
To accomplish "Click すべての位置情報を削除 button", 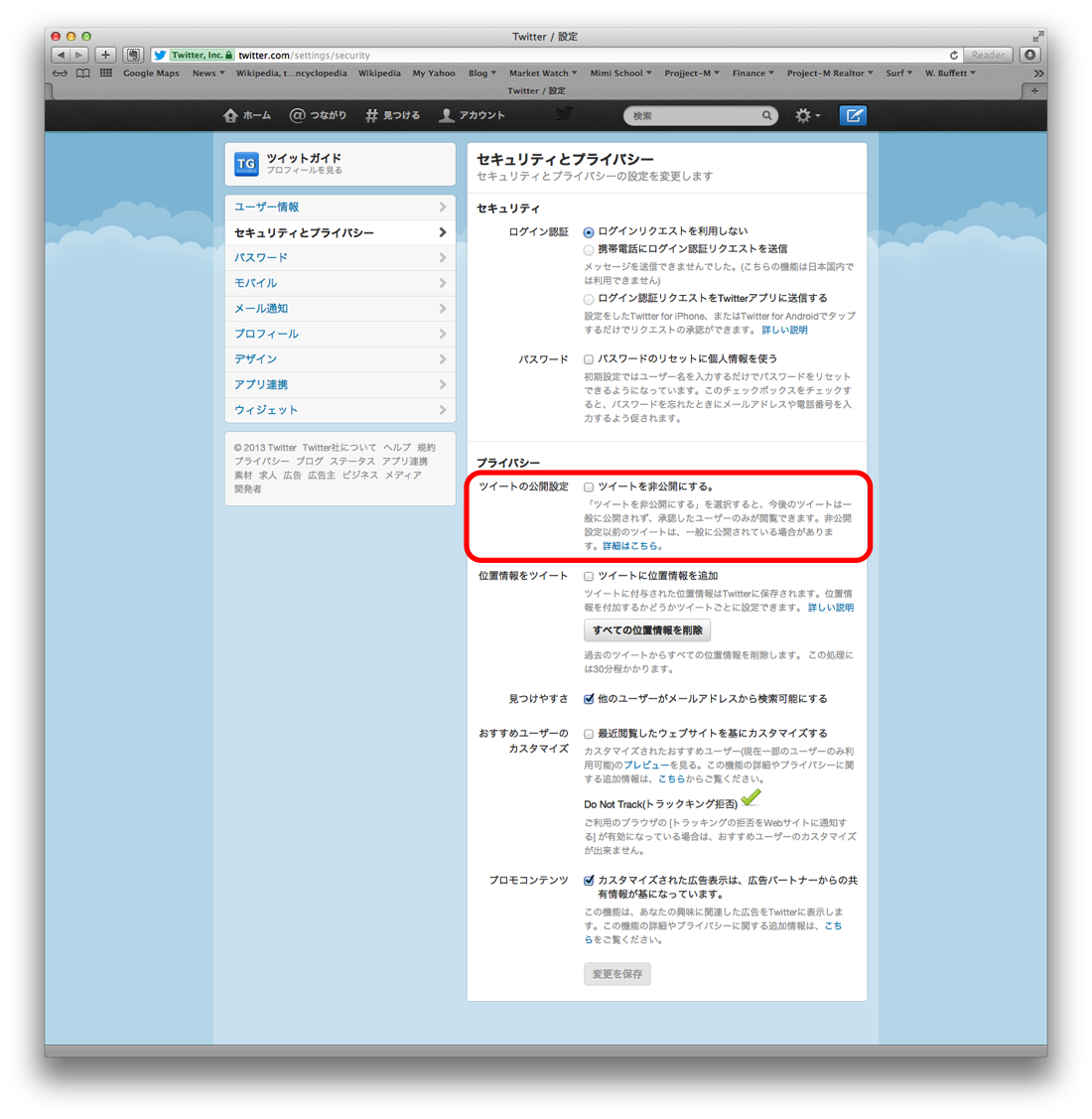I will pyautogui.click(x=647, y=630).
